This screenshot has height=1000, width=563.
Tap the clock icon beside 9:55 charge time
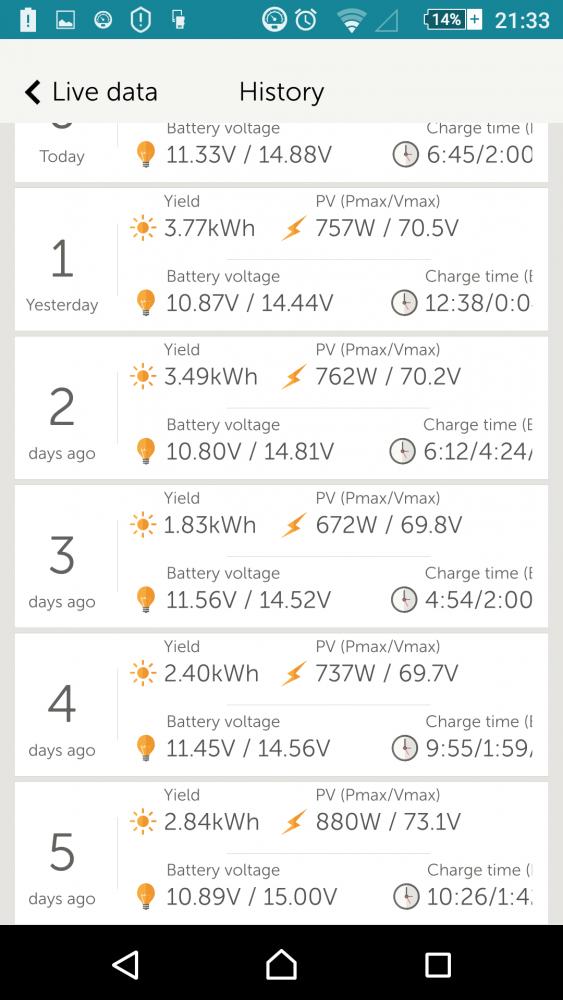(405, 747)
